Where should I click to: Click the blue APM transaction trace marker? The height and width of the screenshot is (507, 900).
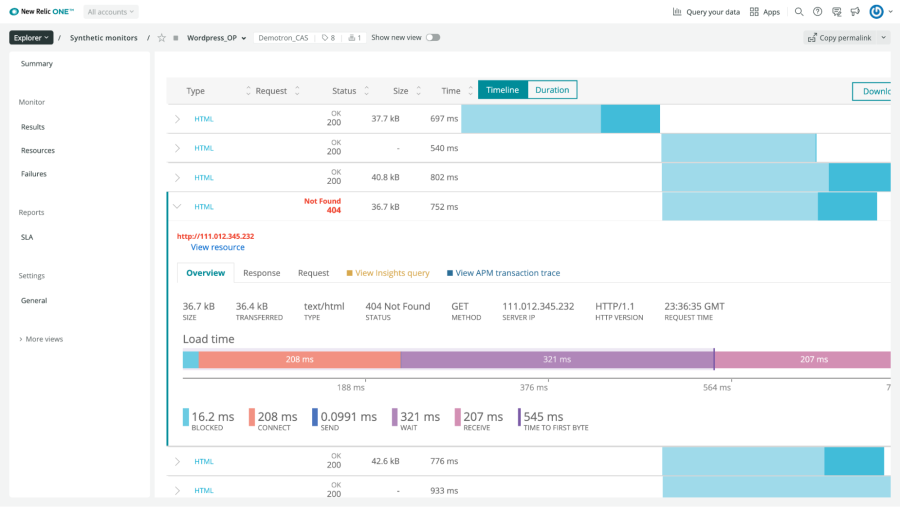(x=449, y=273)
